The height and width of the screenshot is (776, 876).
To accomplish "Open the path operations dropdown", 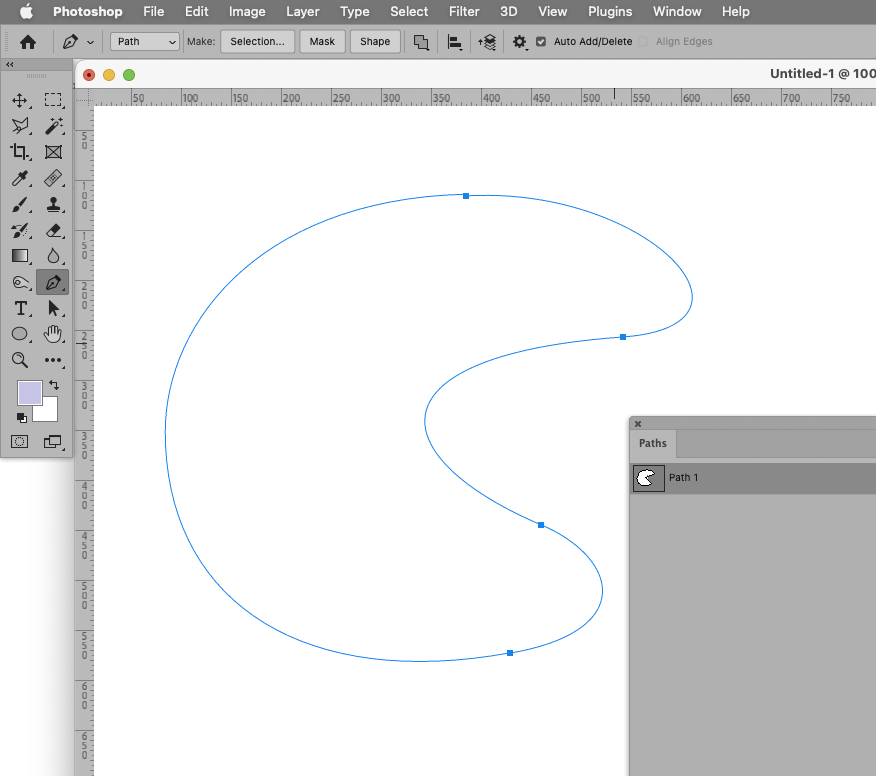I will (420, 41).
